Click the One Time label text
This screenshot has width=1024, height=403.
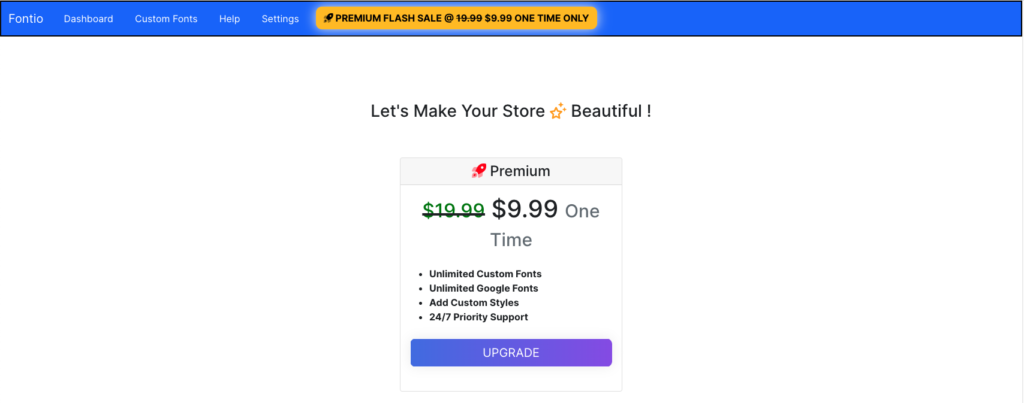[x=545, y=225]
